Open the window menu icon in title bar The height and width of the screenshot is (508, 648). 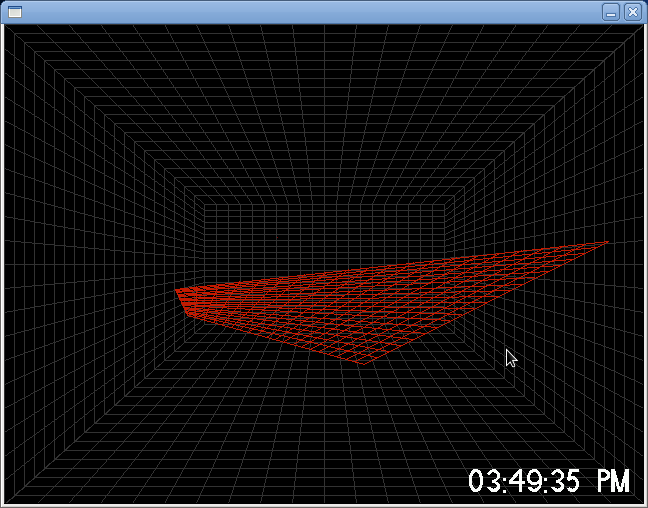tap(15, 12)
